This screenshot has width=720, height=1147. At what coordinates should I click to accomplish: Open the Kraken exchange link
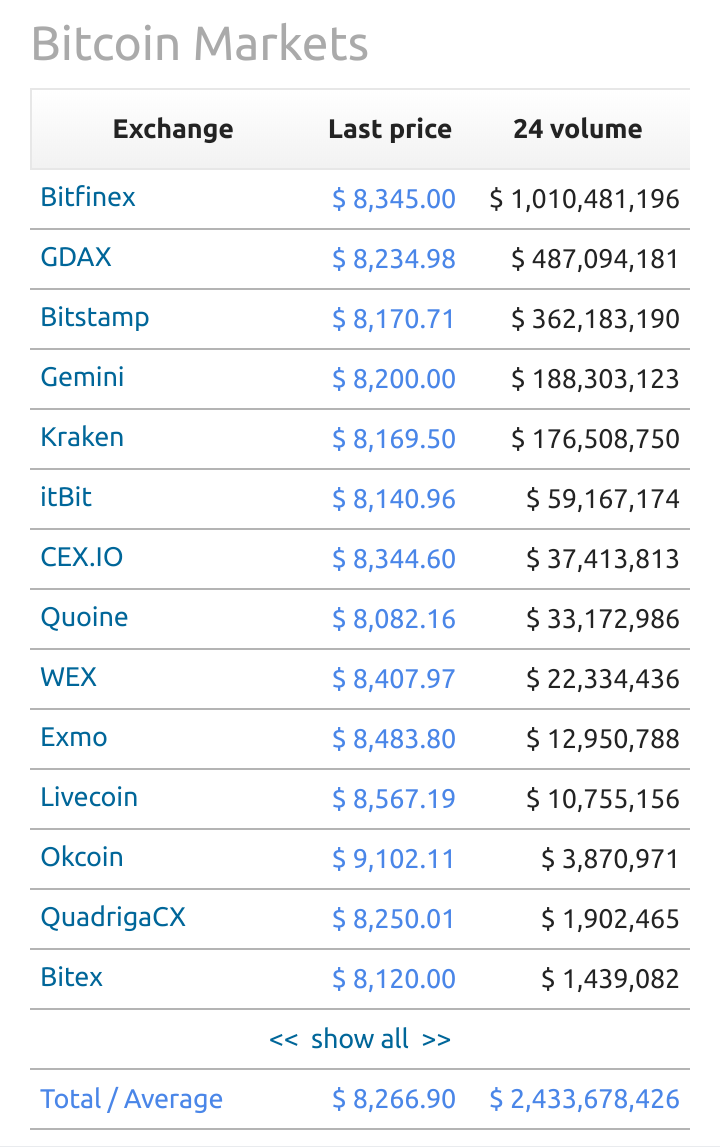(x=82, y=437)
